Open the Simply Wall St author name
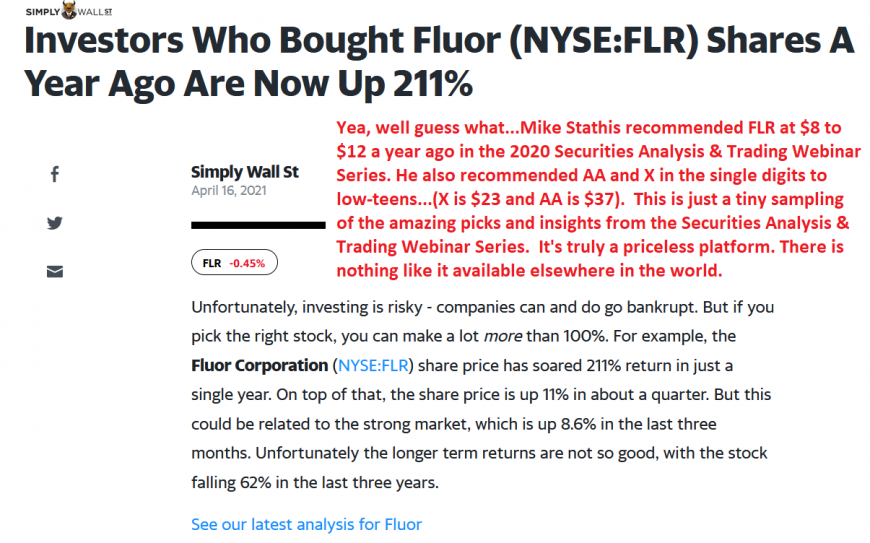The width and height of the screenshot is (870, 543). [244, 172]
